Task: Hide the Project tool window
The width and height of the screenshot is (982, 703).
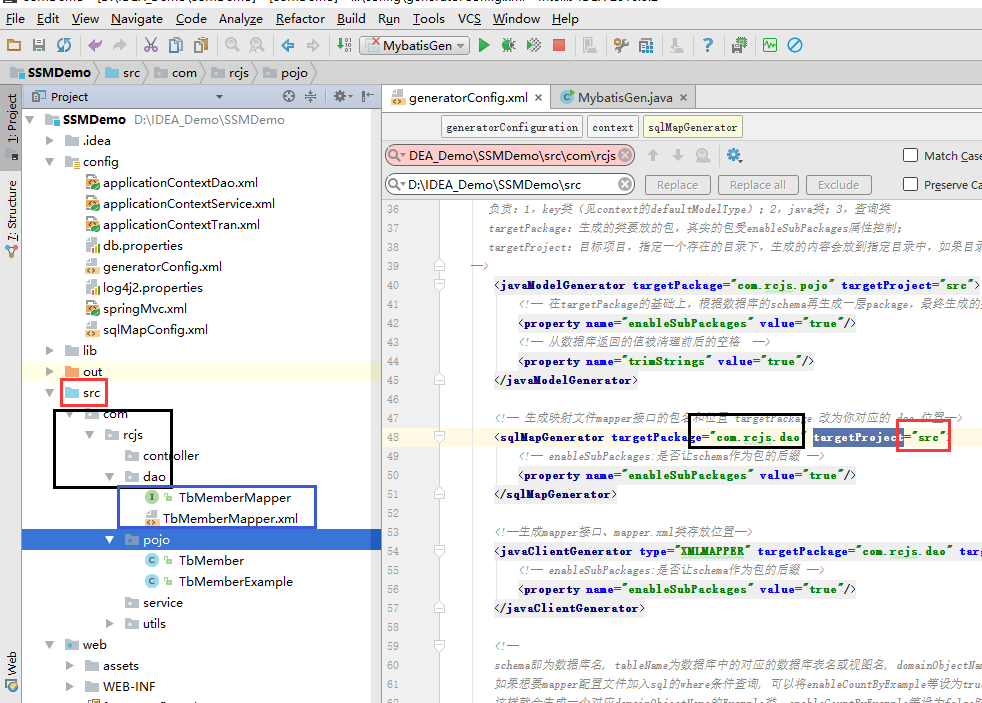Action: (x=368, y=96)
